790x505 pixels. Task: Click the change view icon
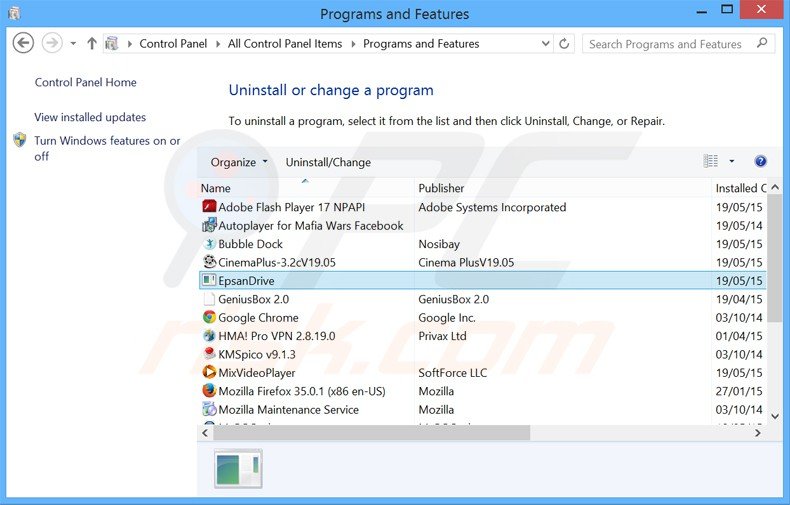(x=710, y=161)
